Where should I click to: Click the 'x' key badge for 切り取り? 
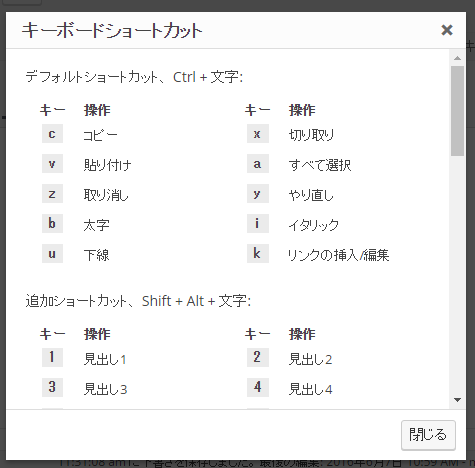pyautogui.click(x=258, y=134)
